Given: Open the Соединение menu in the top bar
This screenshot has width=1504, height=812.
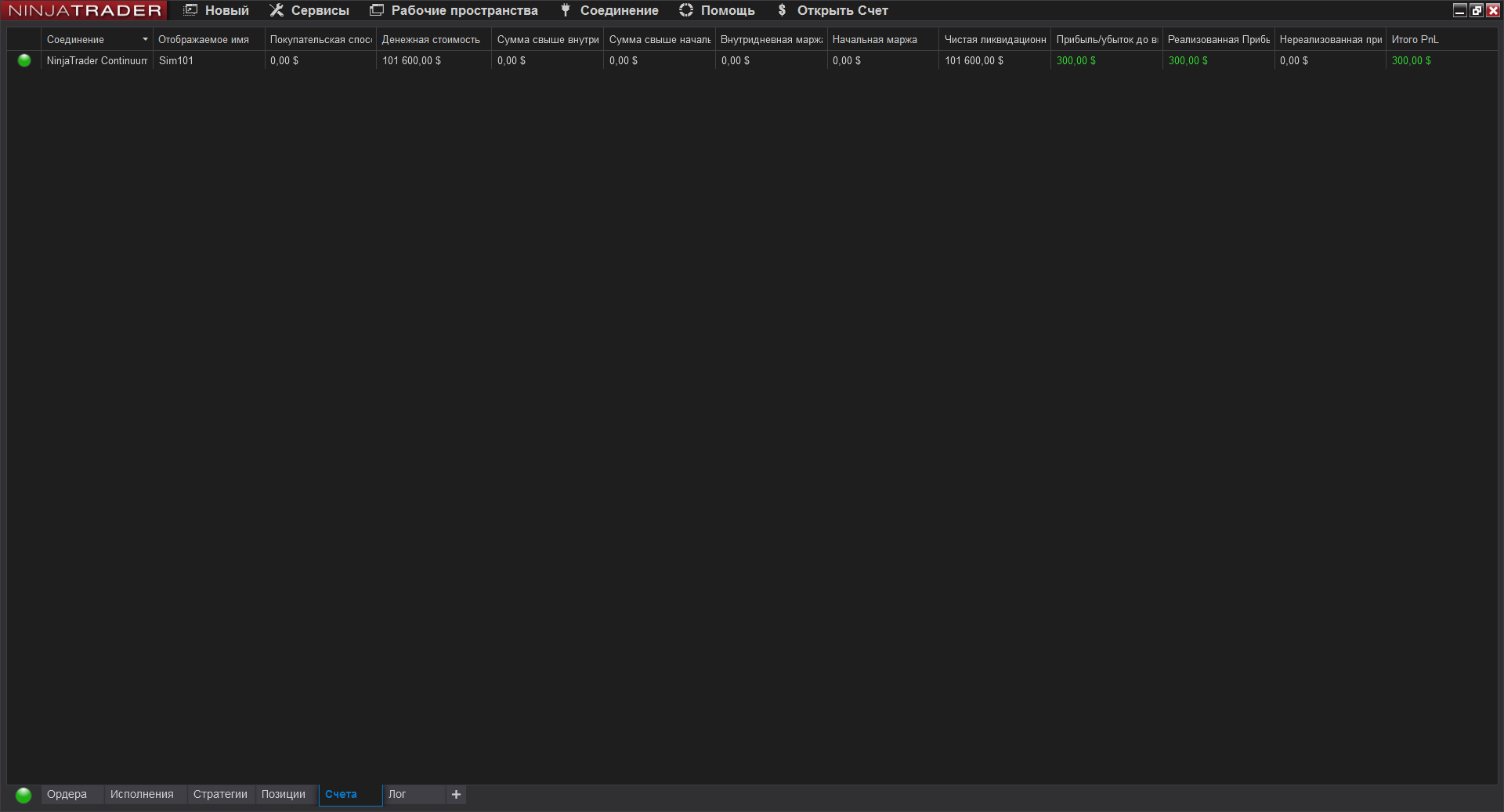Looking at the screenshot, I should (x=609, y=10).
